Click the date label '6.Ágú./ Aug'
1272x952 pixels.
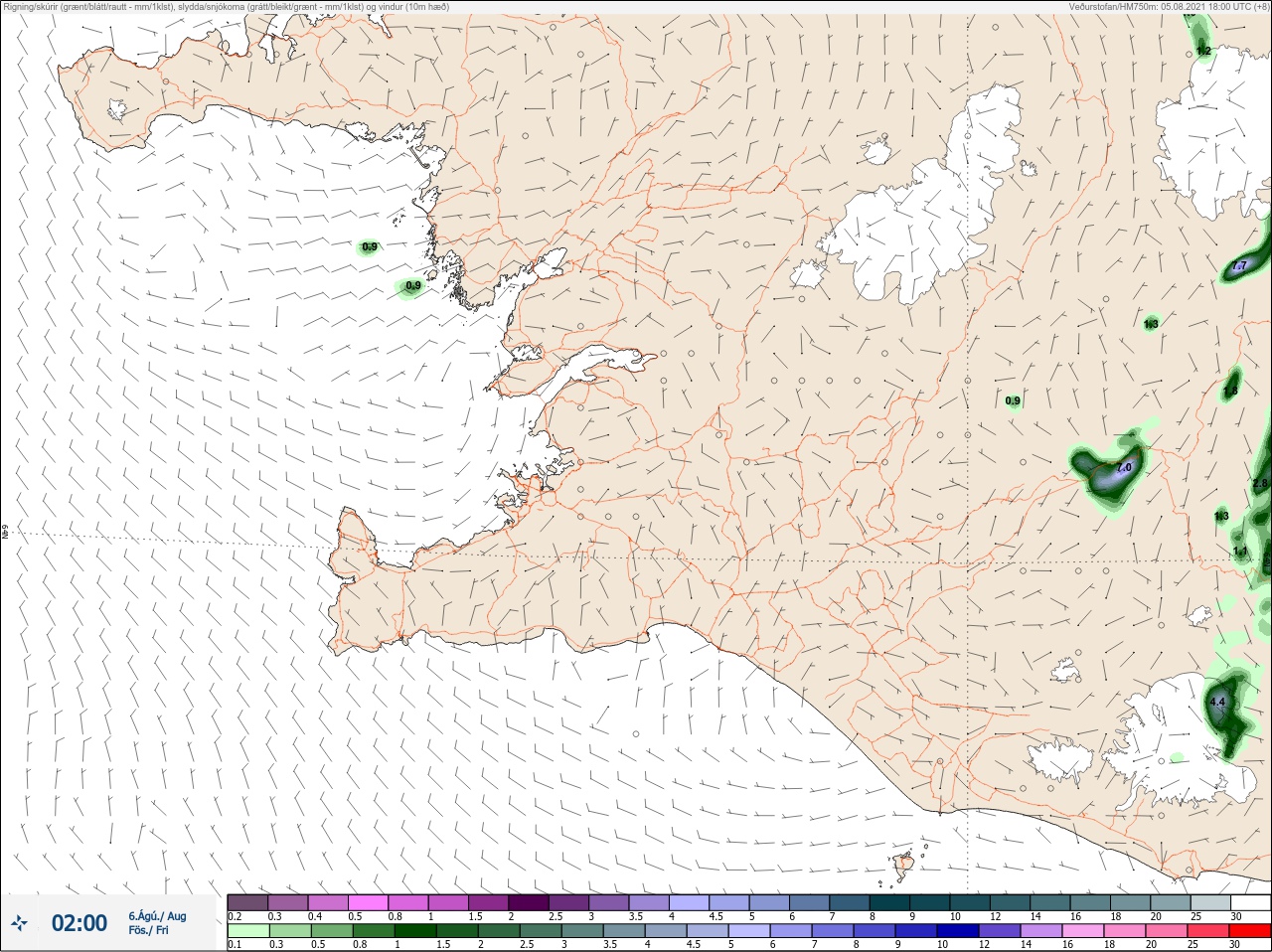tap(157, 916)
